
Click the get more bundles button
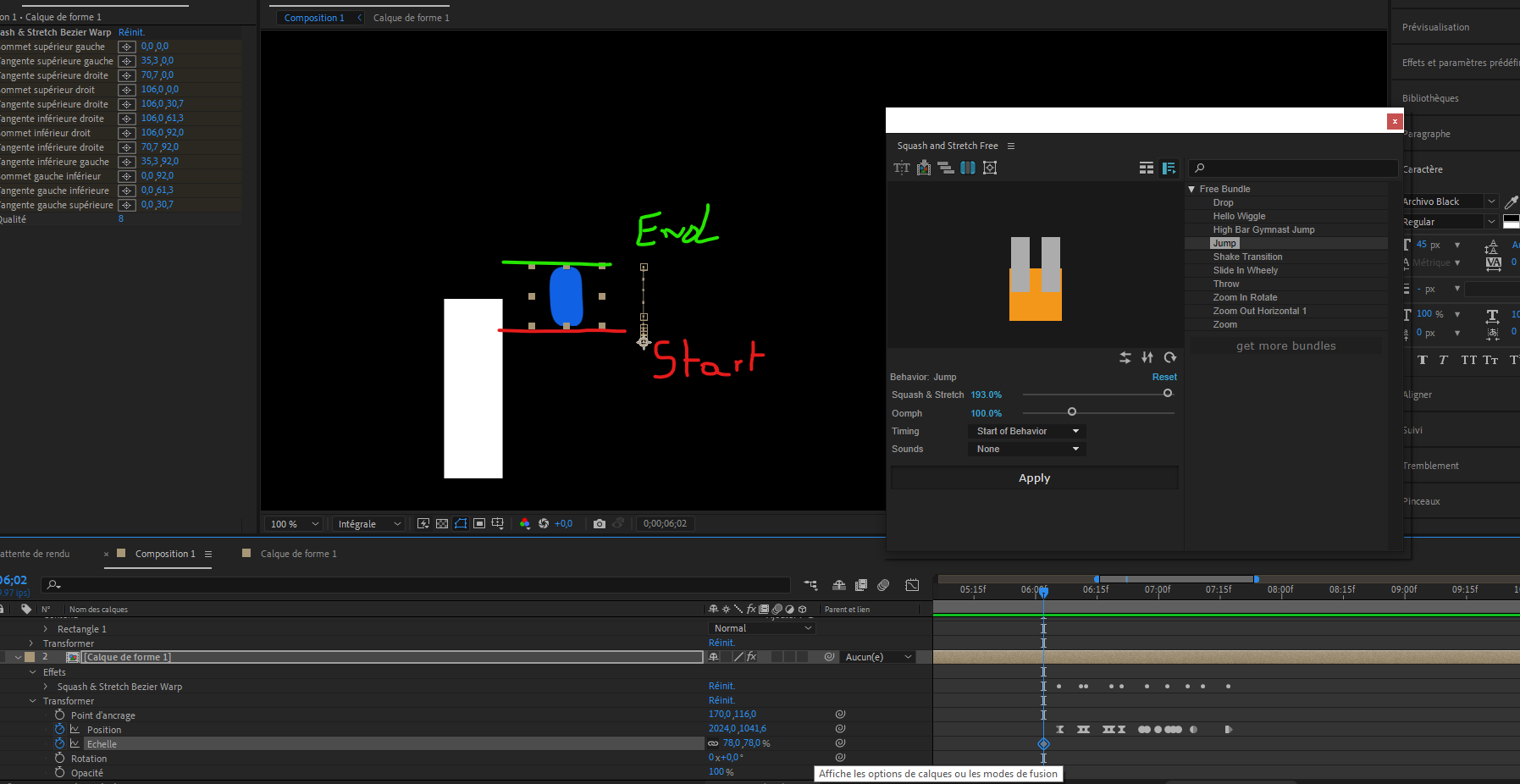1285,345
